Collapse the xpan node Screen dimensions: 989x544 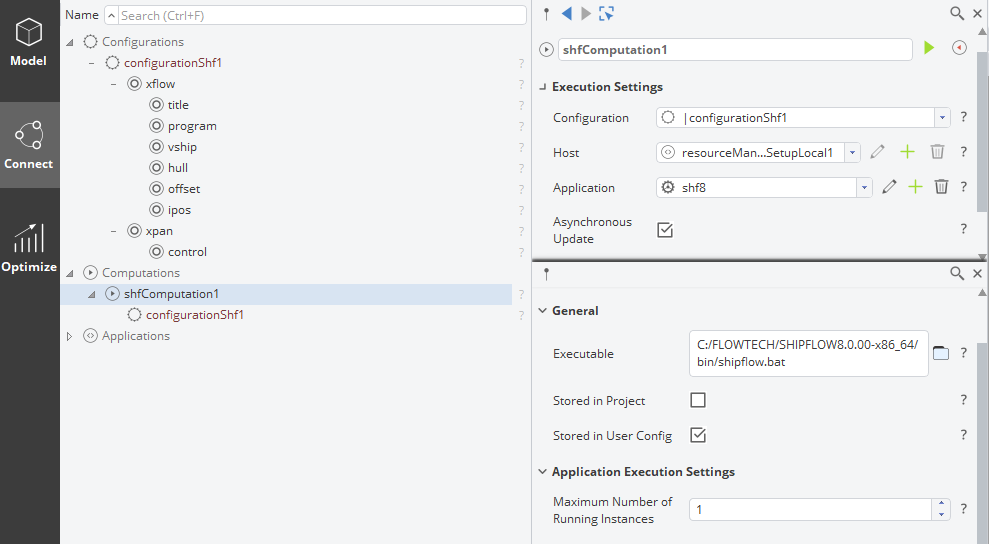(x=114, y=231)
